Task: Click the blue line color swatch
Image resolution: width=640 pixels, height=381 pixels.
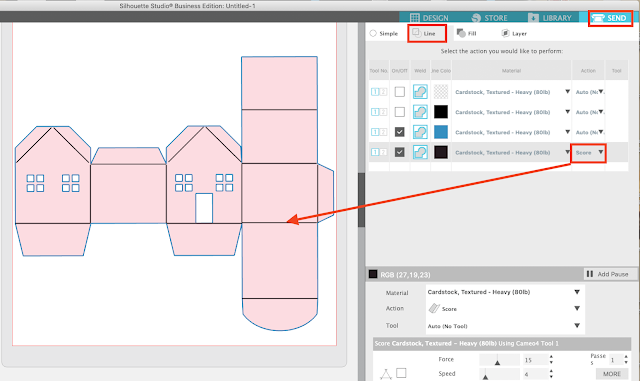Action: 441,132
